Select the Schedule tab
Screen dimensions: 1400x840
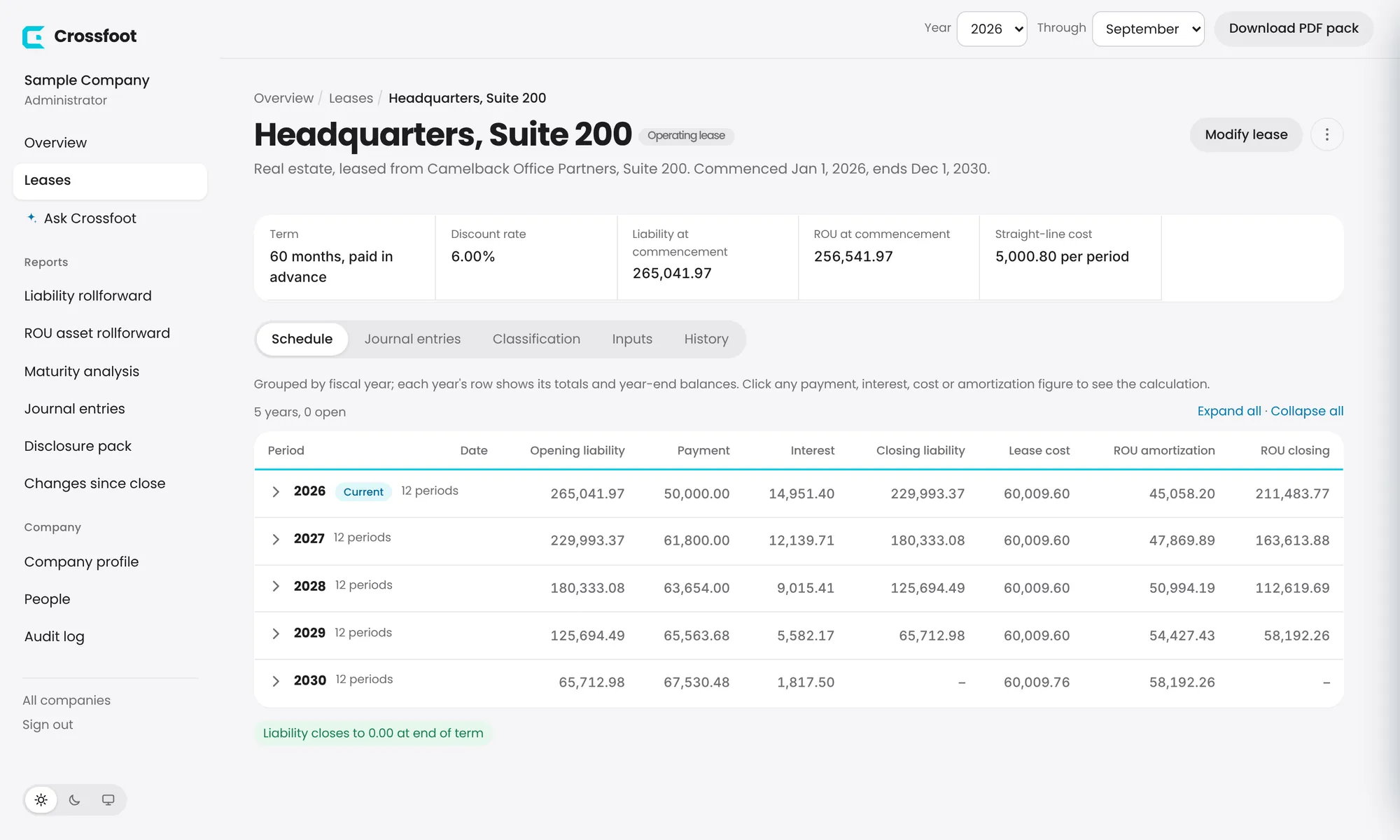tap(302, 339)
